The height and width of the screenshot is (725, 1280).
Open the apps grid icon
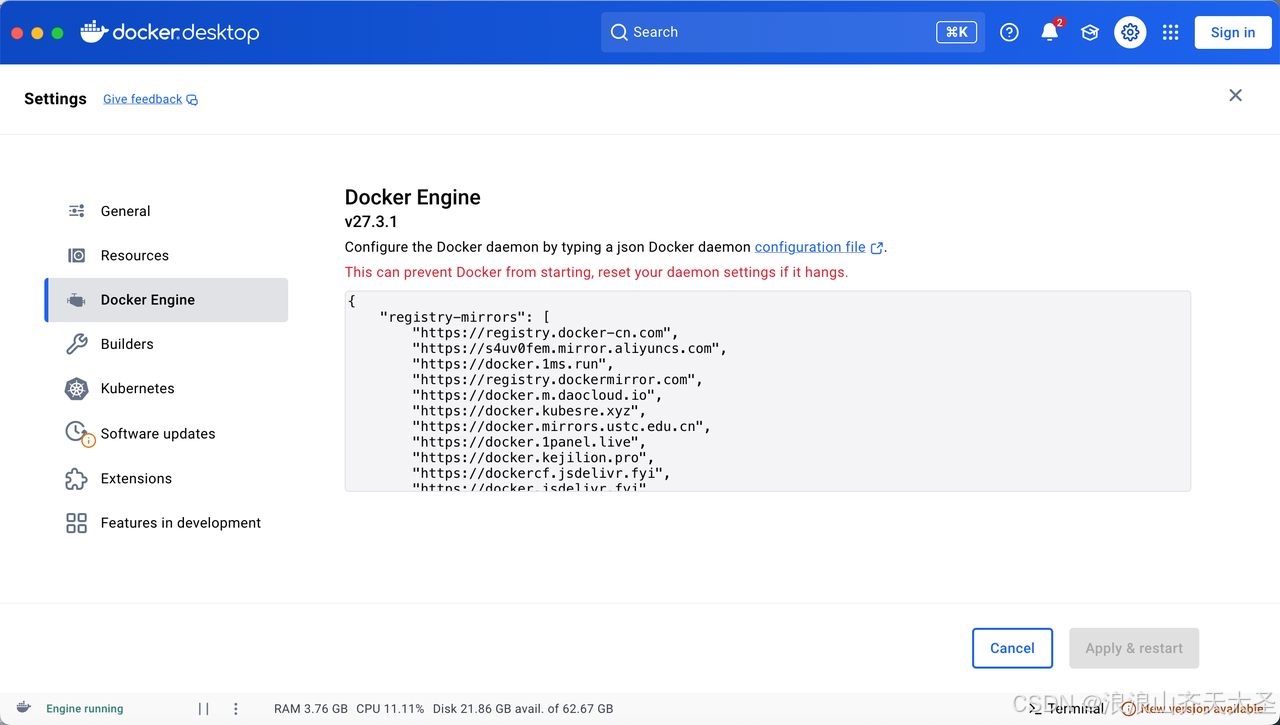pyautogui.click(x=1171, y=32)
